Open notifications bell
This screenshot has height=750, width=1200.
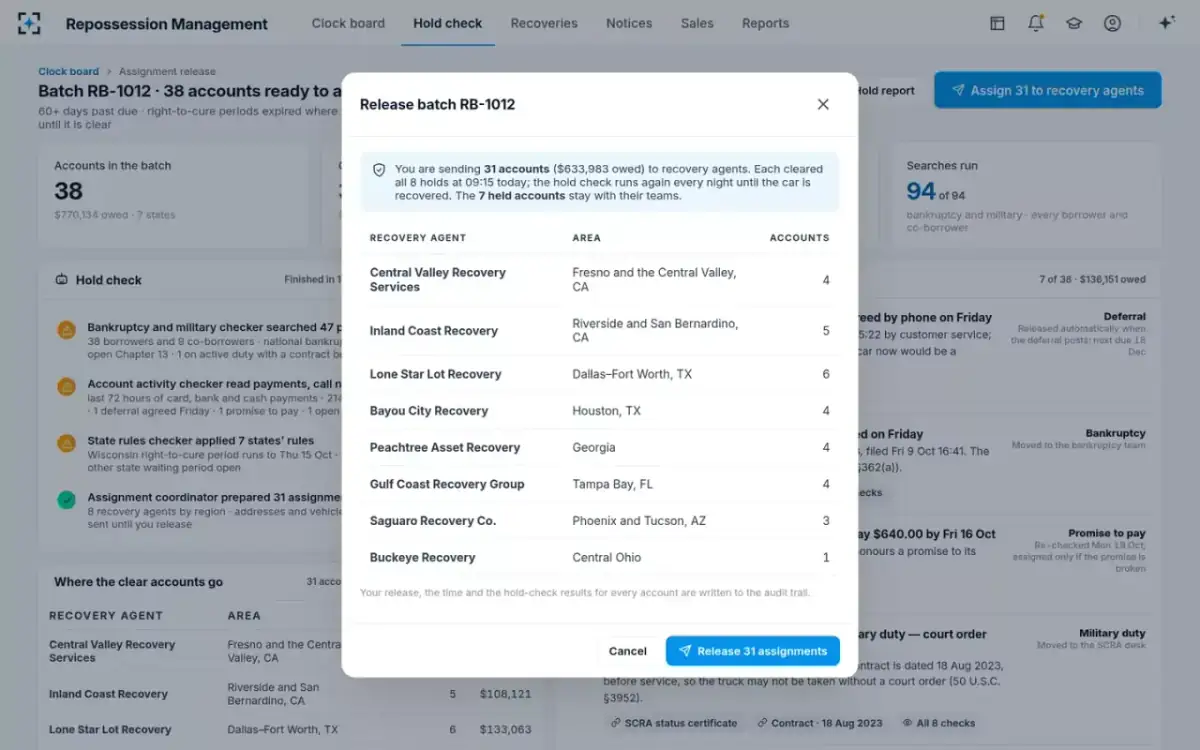point(1036,23)
